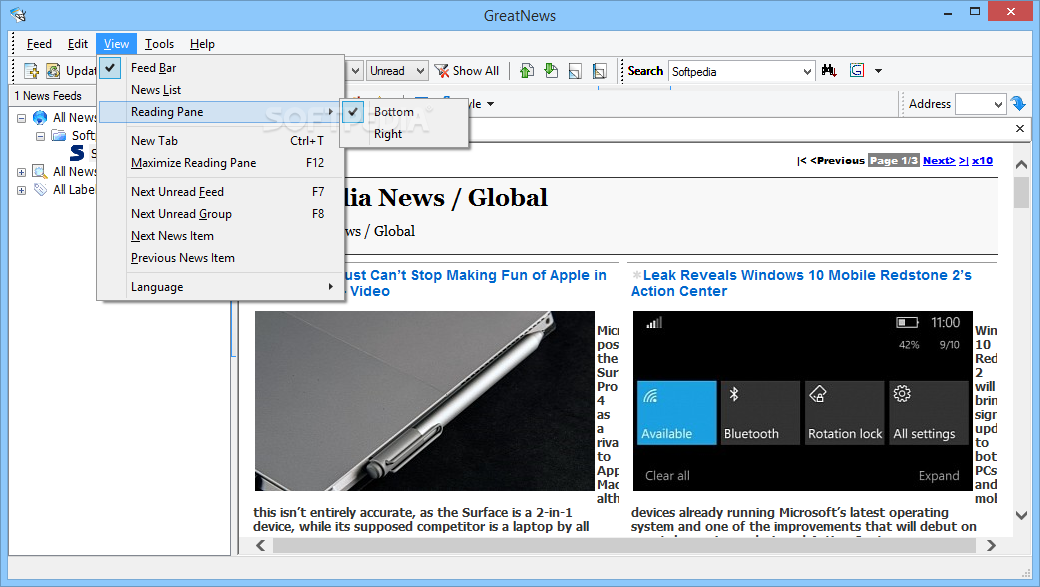Click the Action Center screenshot thumbnail
The image size is (1040, 587).
[803, 401]
